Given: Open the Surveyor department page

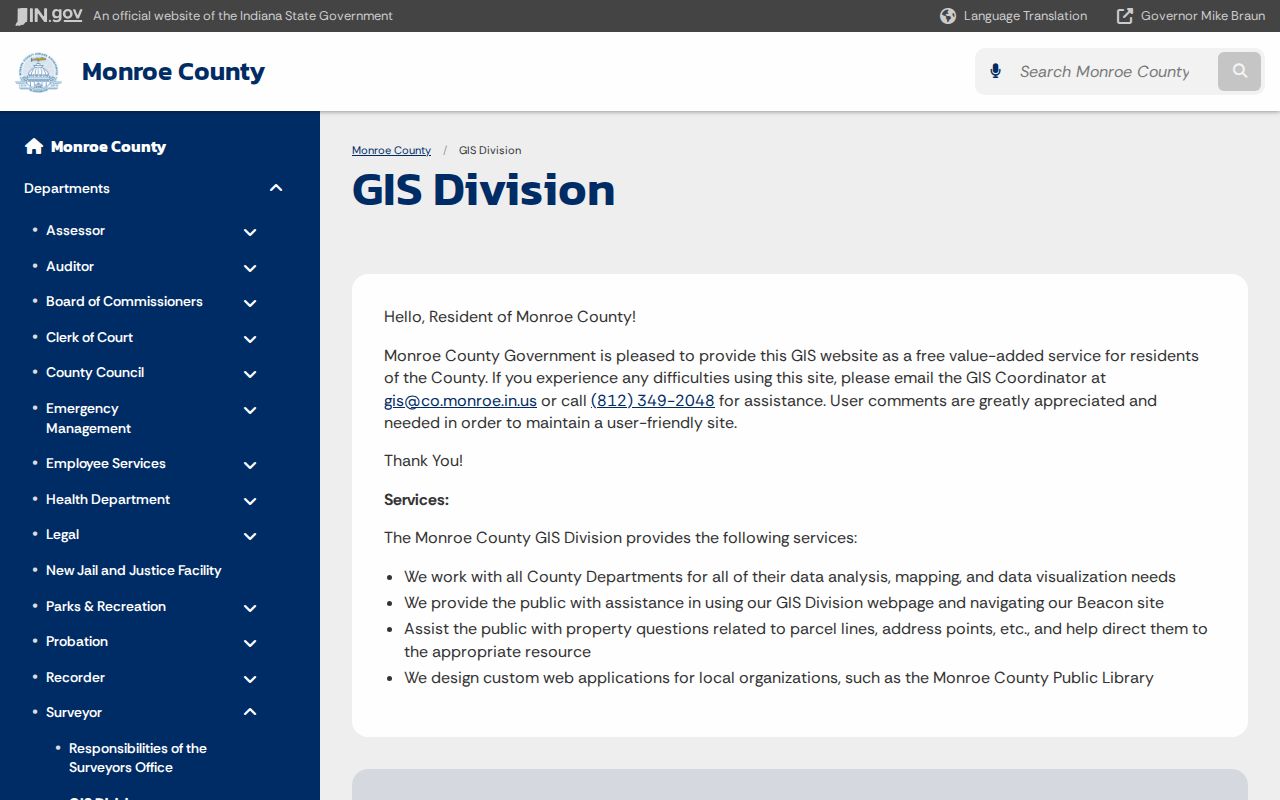Looking at the screenshot, I should (x=74, y=712).
